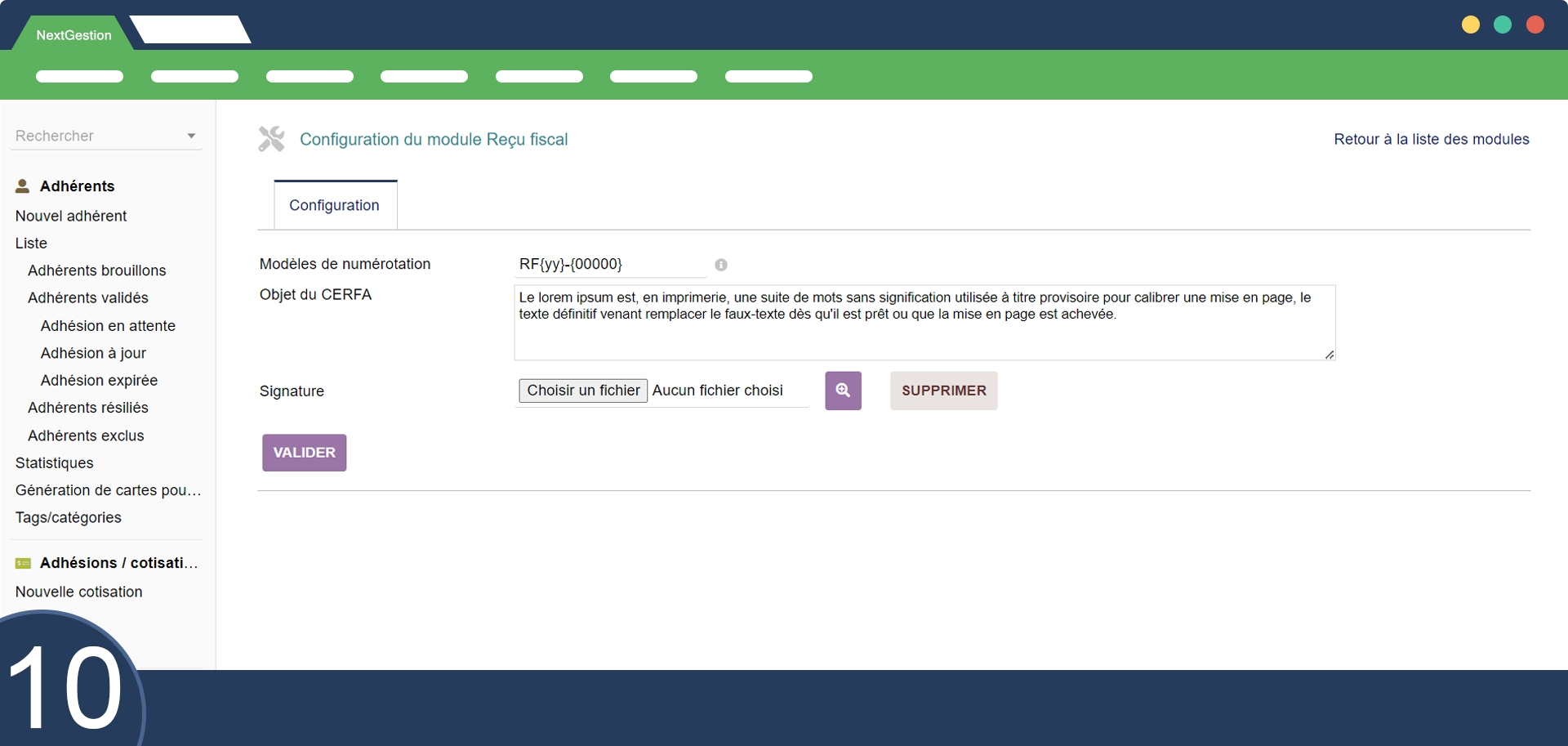
Task: Open Statistiques in the sidebar
Action: click(x=55, y=462)
